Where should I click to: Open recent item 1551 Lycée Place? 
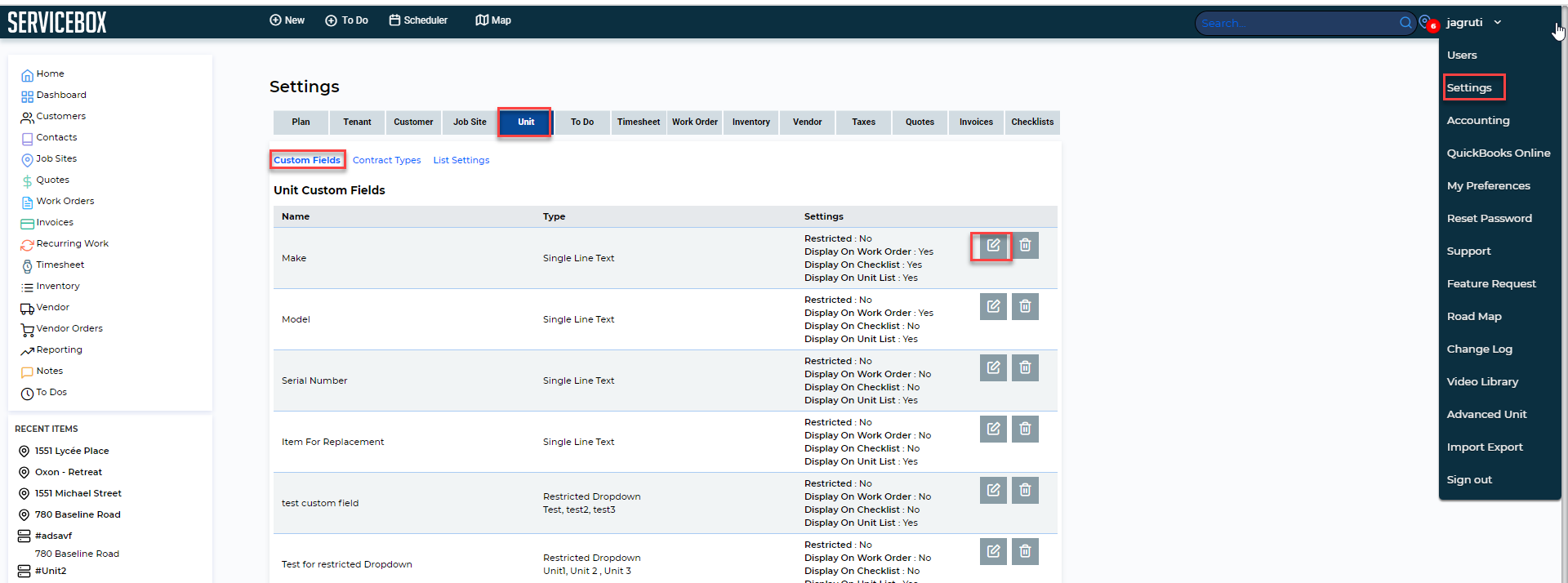[72, 451]
